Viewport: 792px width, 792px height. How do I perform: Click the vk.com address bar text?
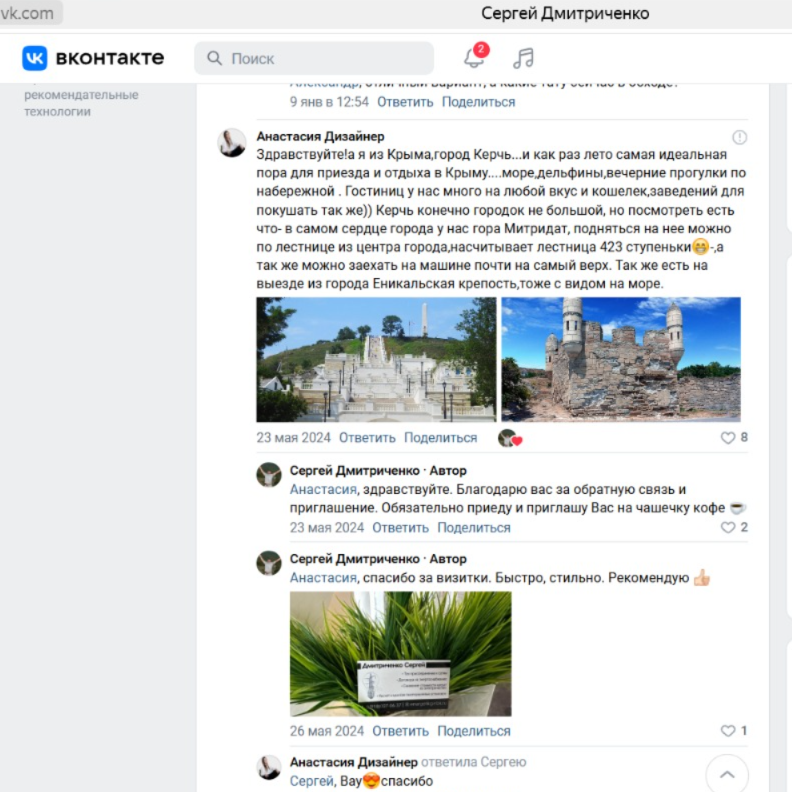(x=27, y=13)
